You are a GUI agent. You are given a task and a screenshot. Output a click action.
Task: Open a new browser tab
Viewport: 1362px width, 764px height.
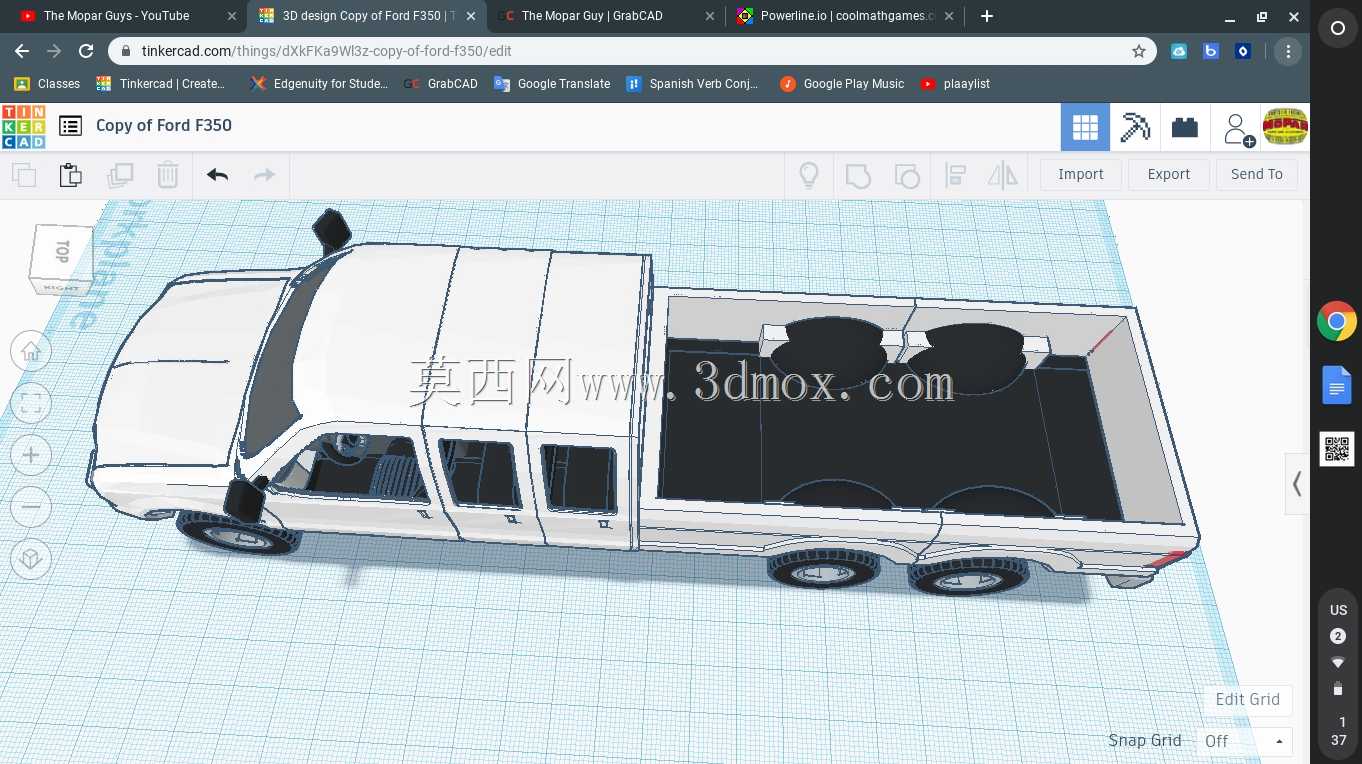click(x=987, y=16)
